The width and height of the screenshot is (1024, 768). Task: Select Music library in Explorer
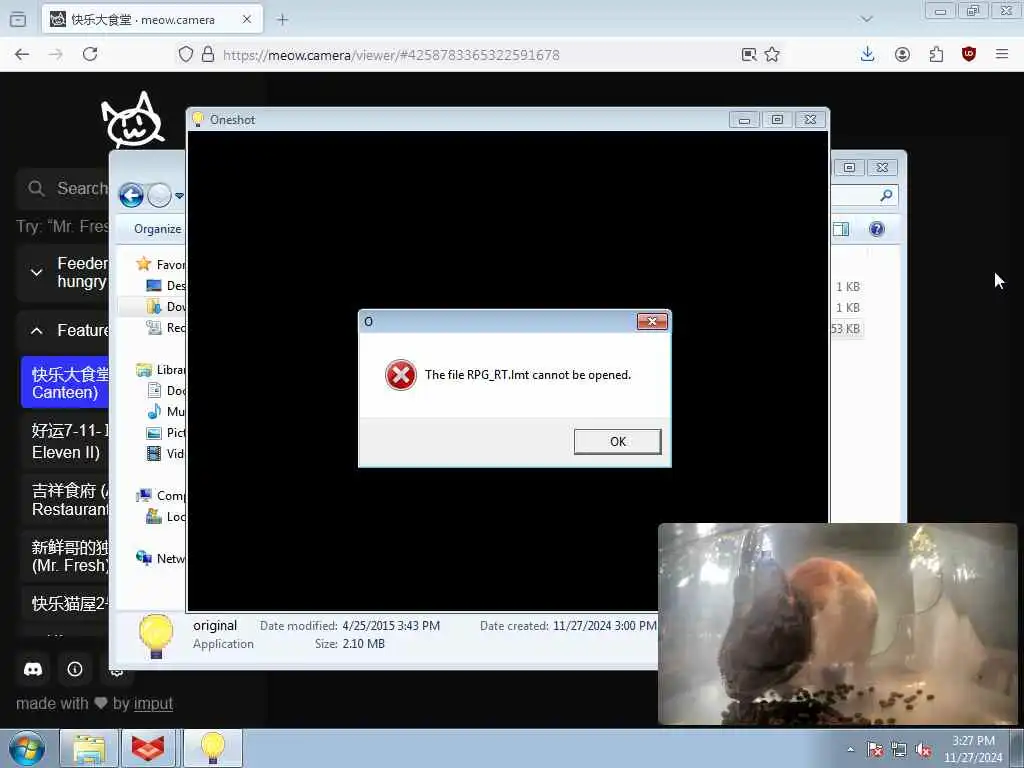pyautogui.click(x=166, y=411)
